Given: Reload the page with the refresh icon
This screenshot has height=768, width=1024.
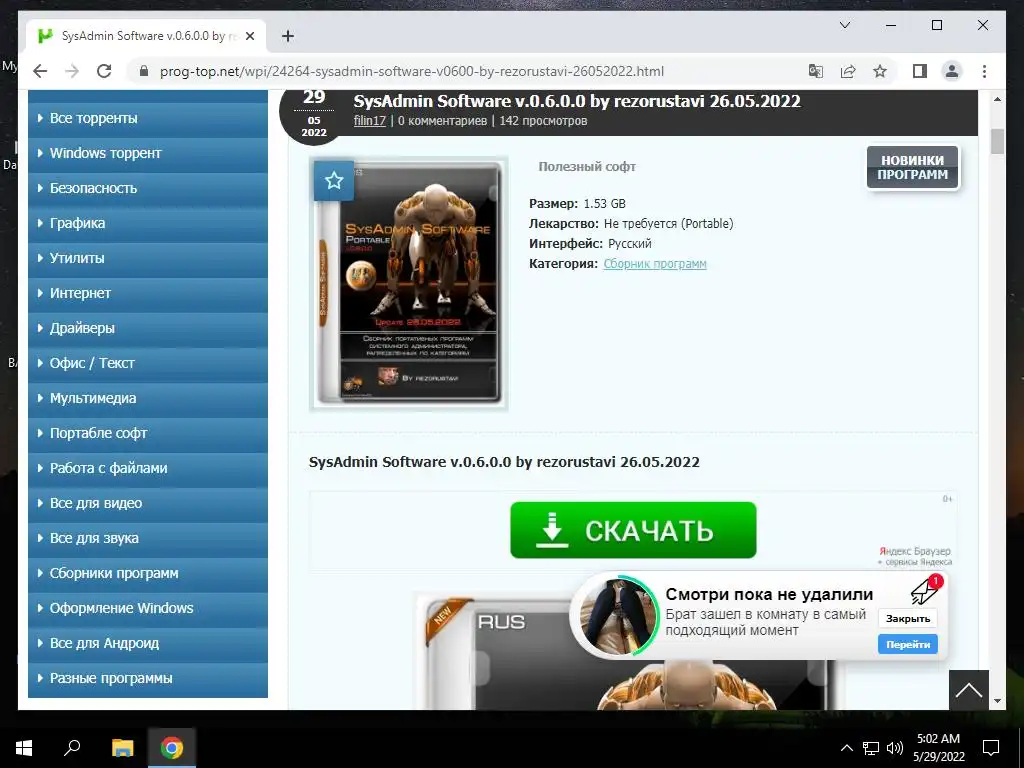Looking at the screenshot, I should tap(104, 71).
